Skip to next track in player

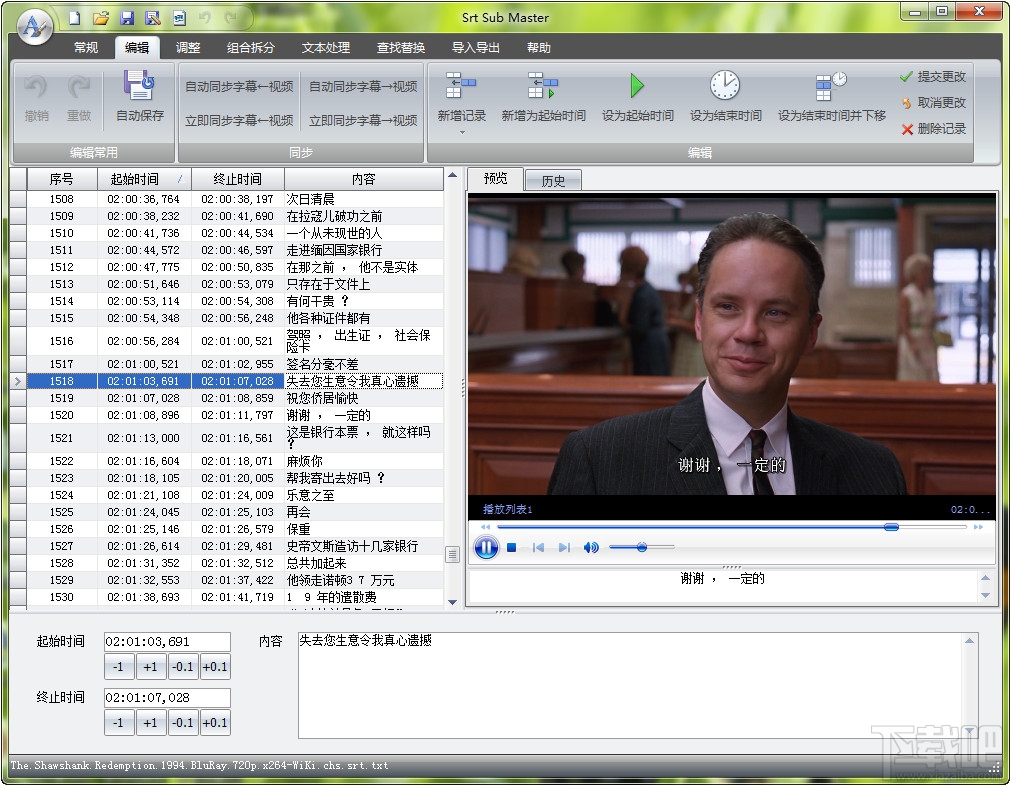coord(564,547)
